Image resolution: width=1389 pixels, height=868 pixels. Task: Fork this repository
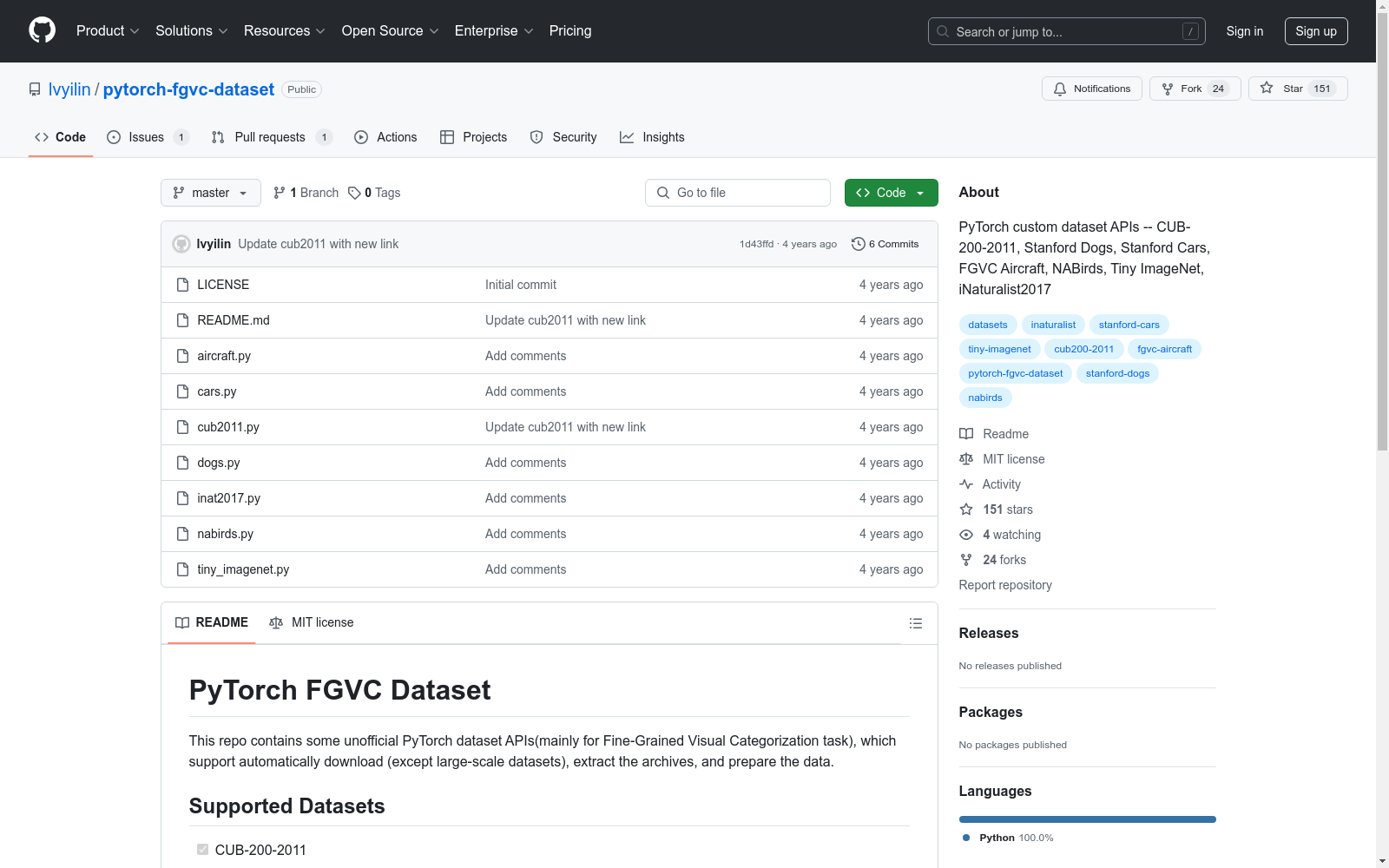(x=1195, y=89)
